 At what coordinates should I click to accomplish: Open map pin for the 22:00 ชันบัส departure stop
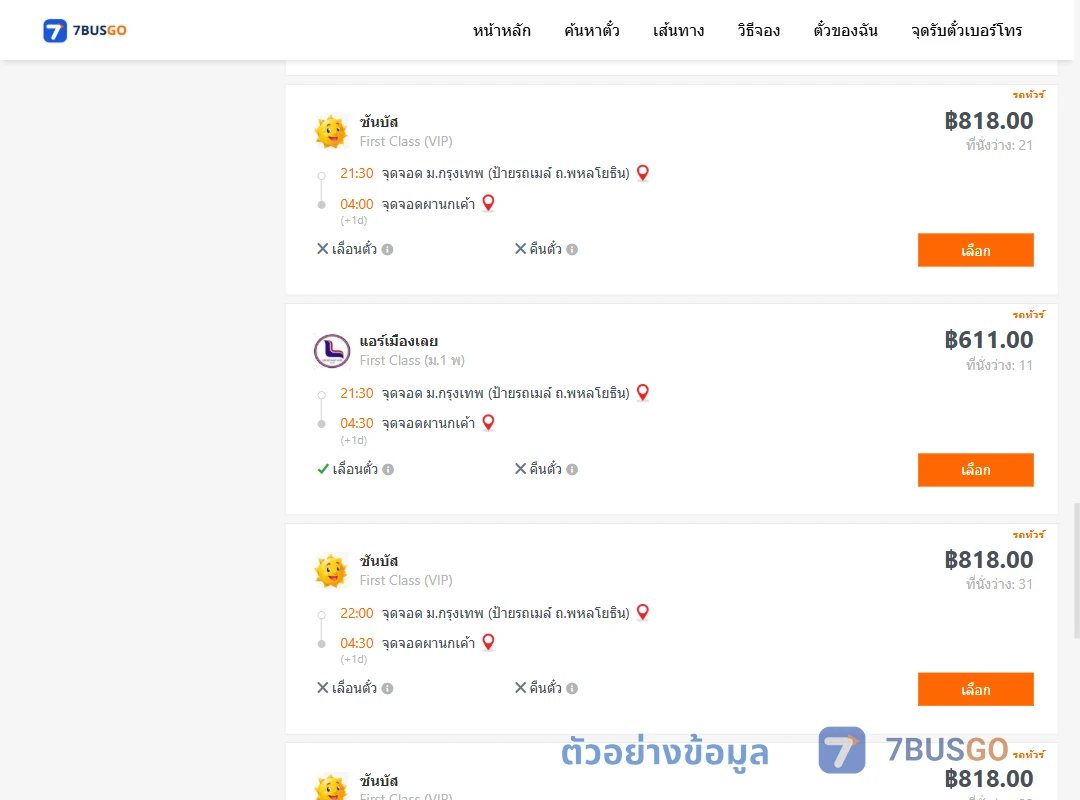coord(643,612)
